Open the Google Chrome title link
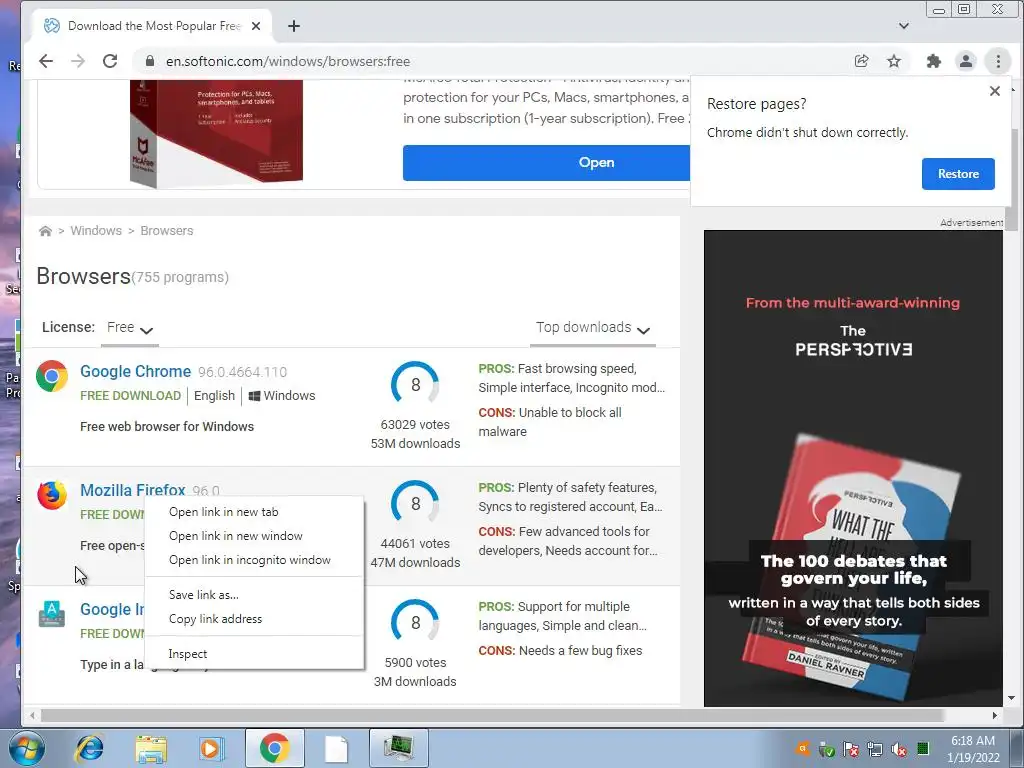The width and height of the screenshot is (1024, 768). point(135,372)
